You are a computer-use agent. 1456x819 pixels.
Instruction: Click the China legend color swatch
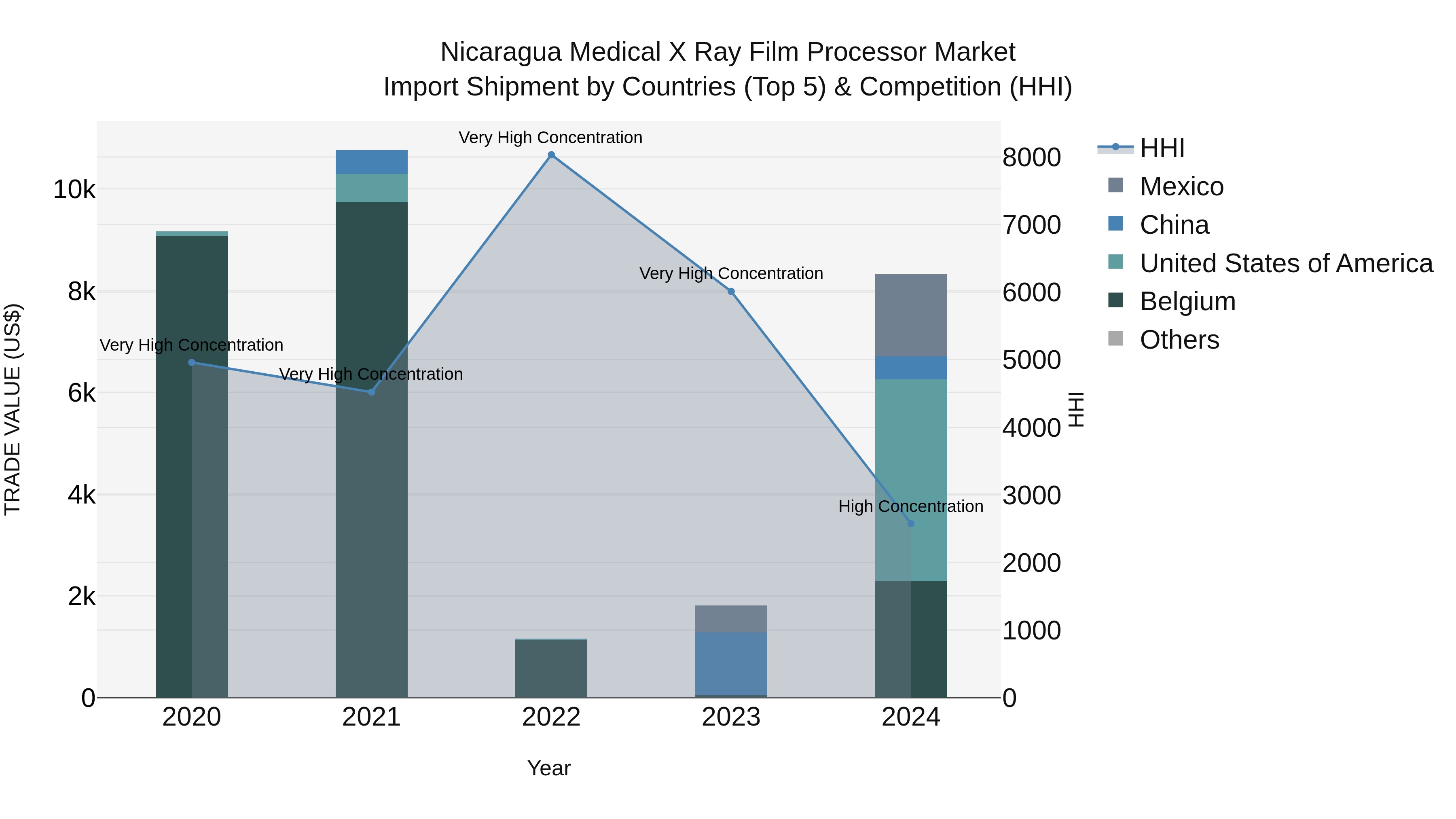1116,223
